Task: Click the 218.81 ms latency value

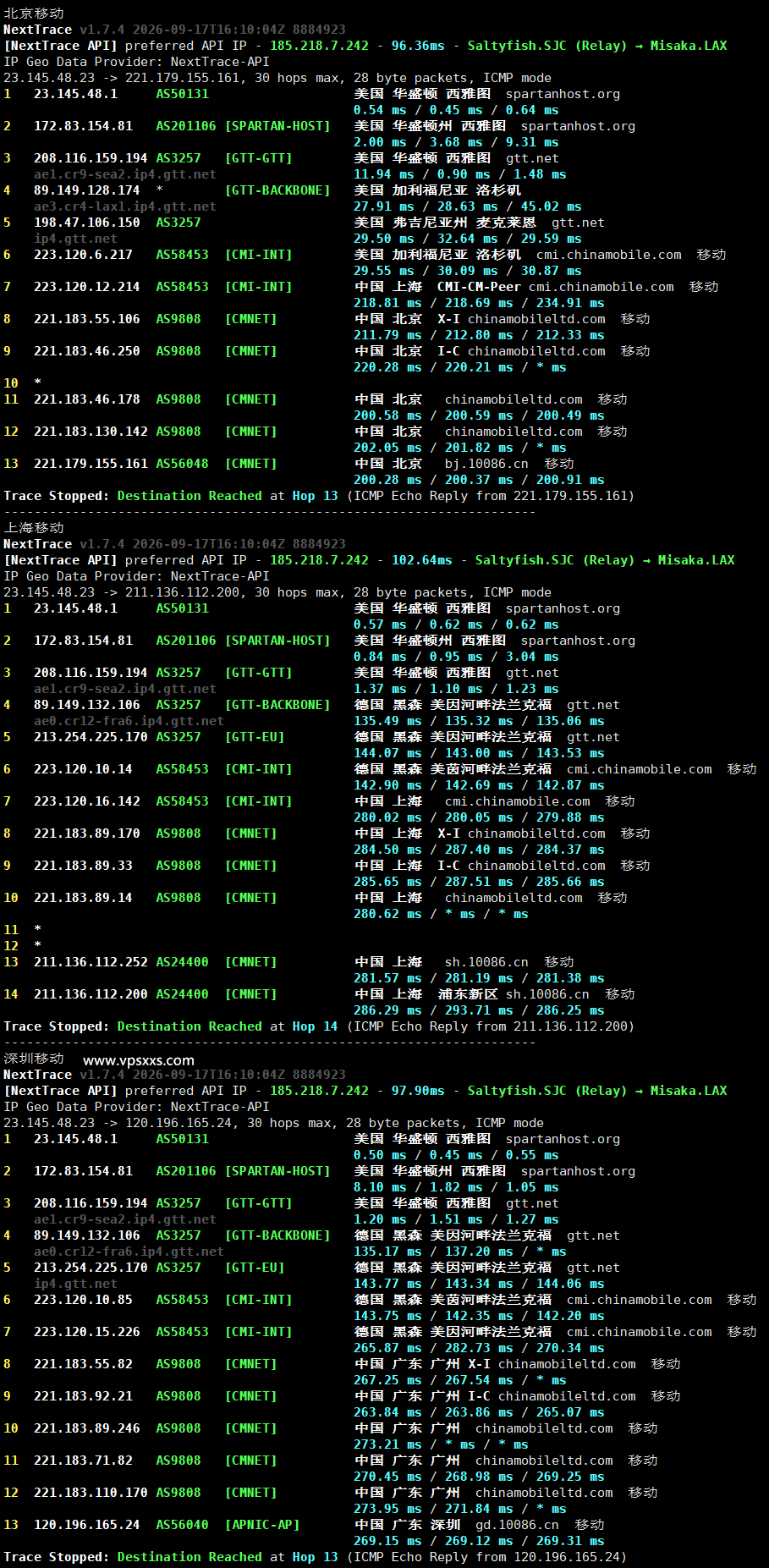Action: (387, 303)
